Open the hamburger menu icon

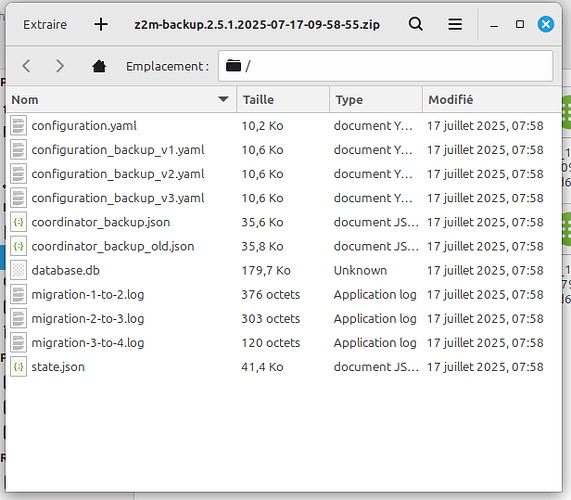tap(455, 24)
